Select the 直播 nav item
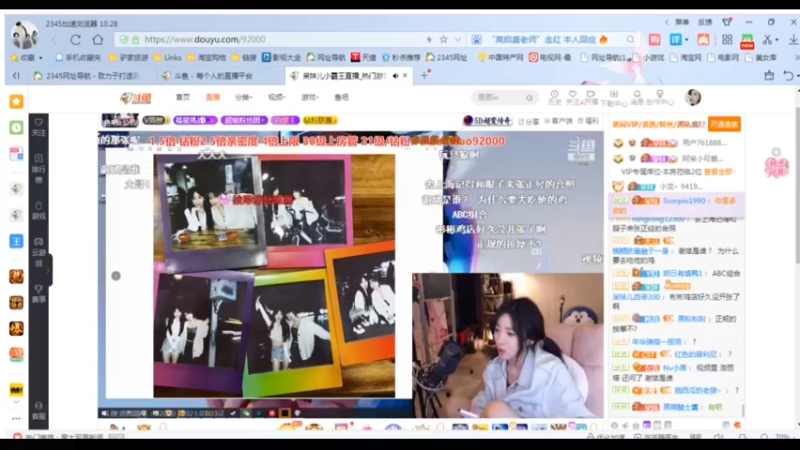 (212, 97)
